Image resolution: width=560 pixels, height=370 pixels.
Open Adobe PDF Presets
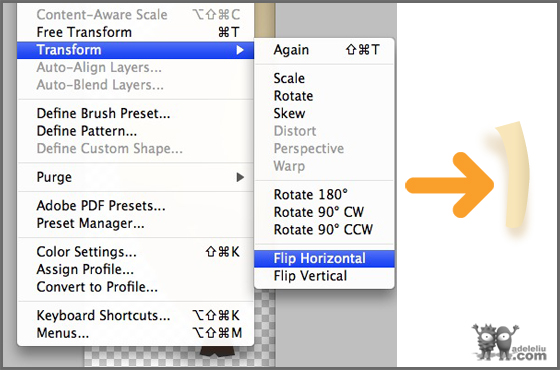[x=135, y=206]
